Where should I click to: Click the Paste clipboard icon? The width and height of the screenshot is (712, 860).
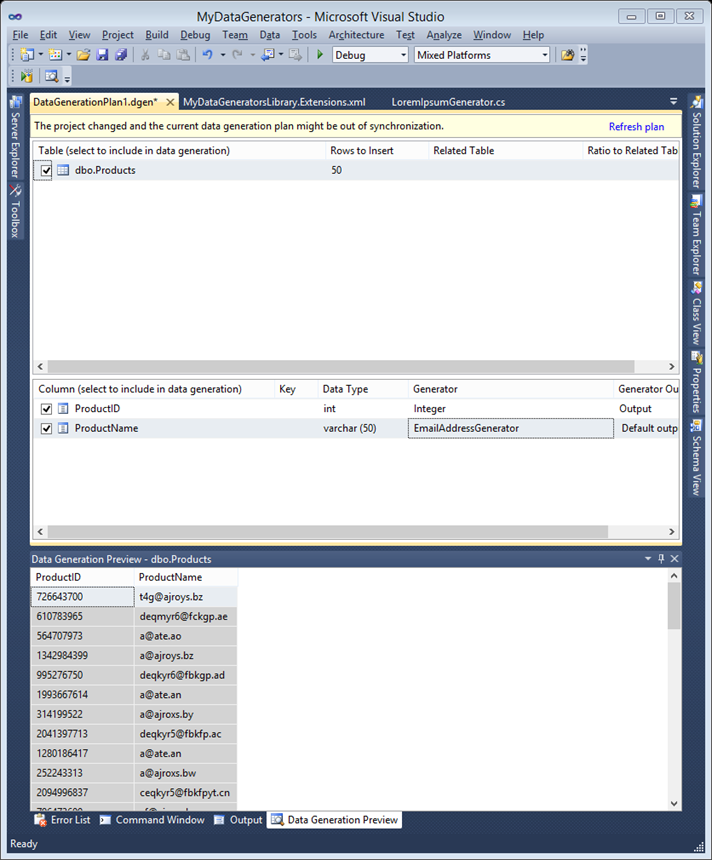183,55
